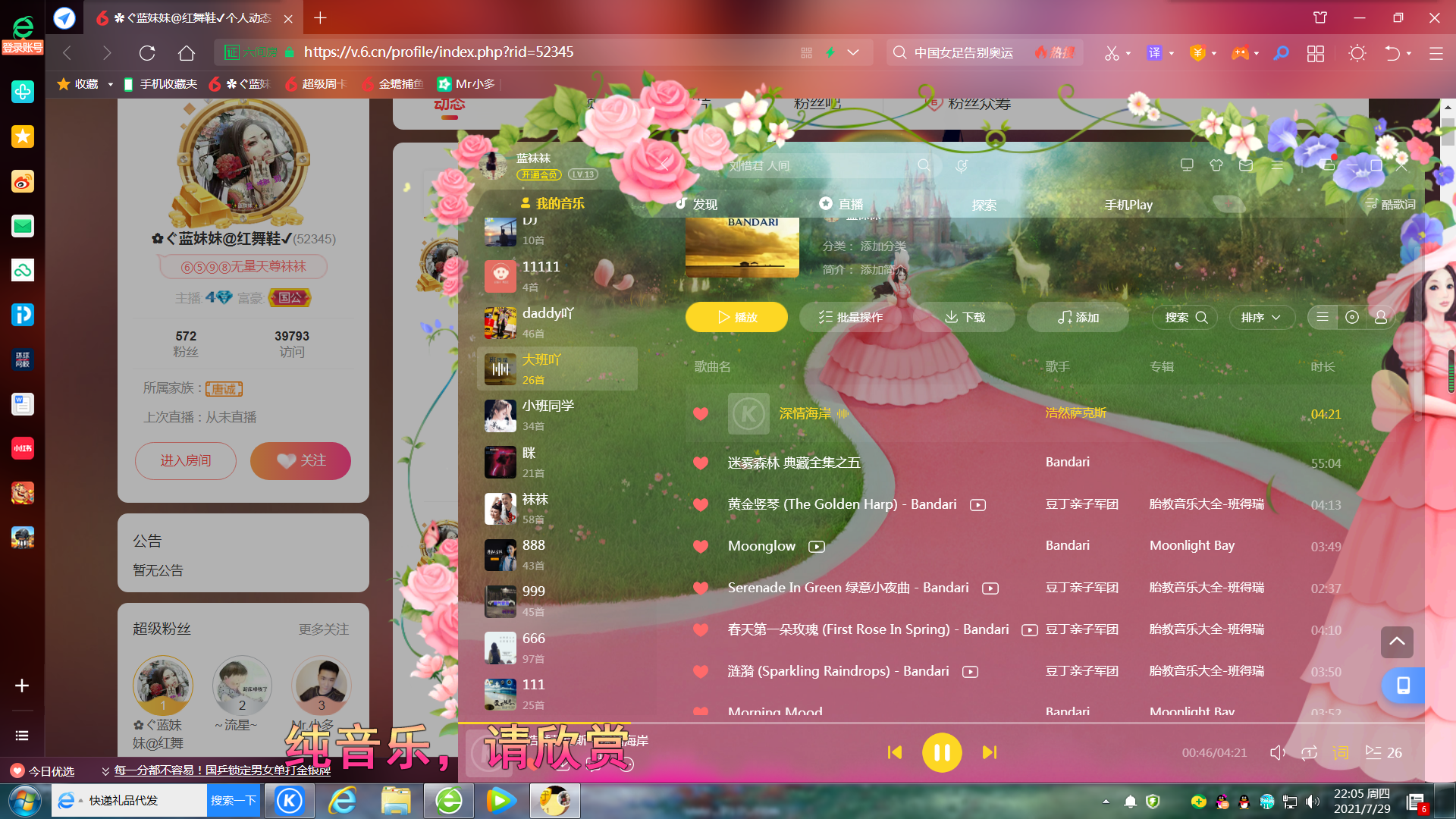Pause the playing song in Kugou
Image resolution: width=1456 pixels, height=819 pixels.
pyautogui.click(x=942, y=752)
